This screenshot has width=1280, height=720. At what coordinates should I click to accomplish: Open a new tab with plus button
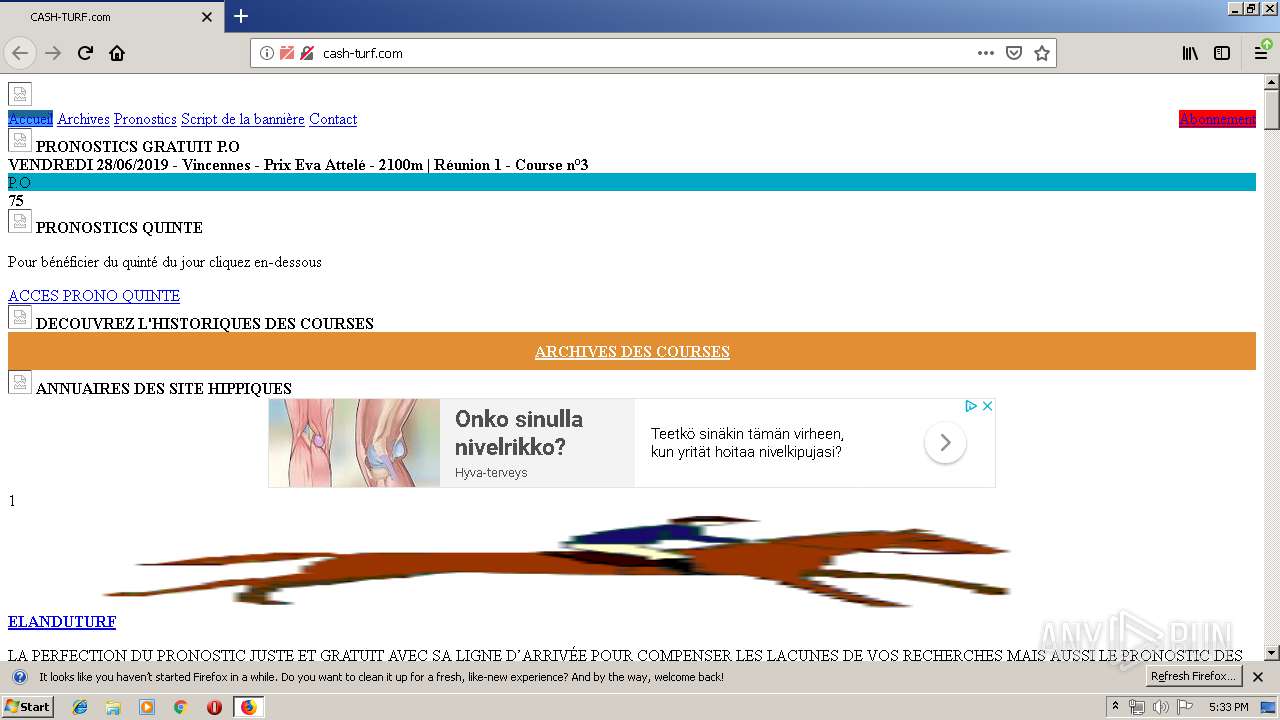[241, 16]
